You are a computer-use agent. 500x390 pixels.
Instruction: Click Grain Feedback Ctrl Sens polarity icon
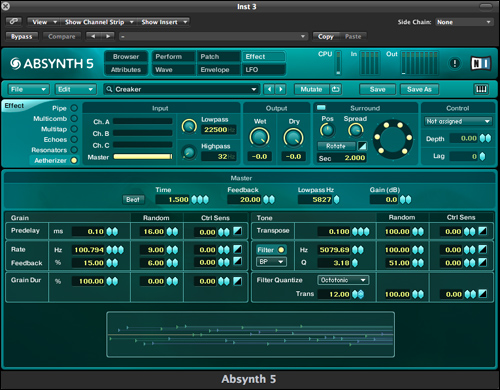[237, 262]
